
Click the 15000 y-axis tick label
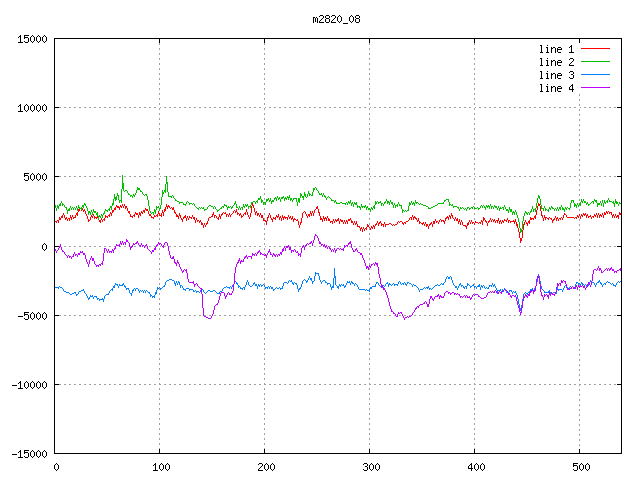pyautogui.click(x=32, y=39)
